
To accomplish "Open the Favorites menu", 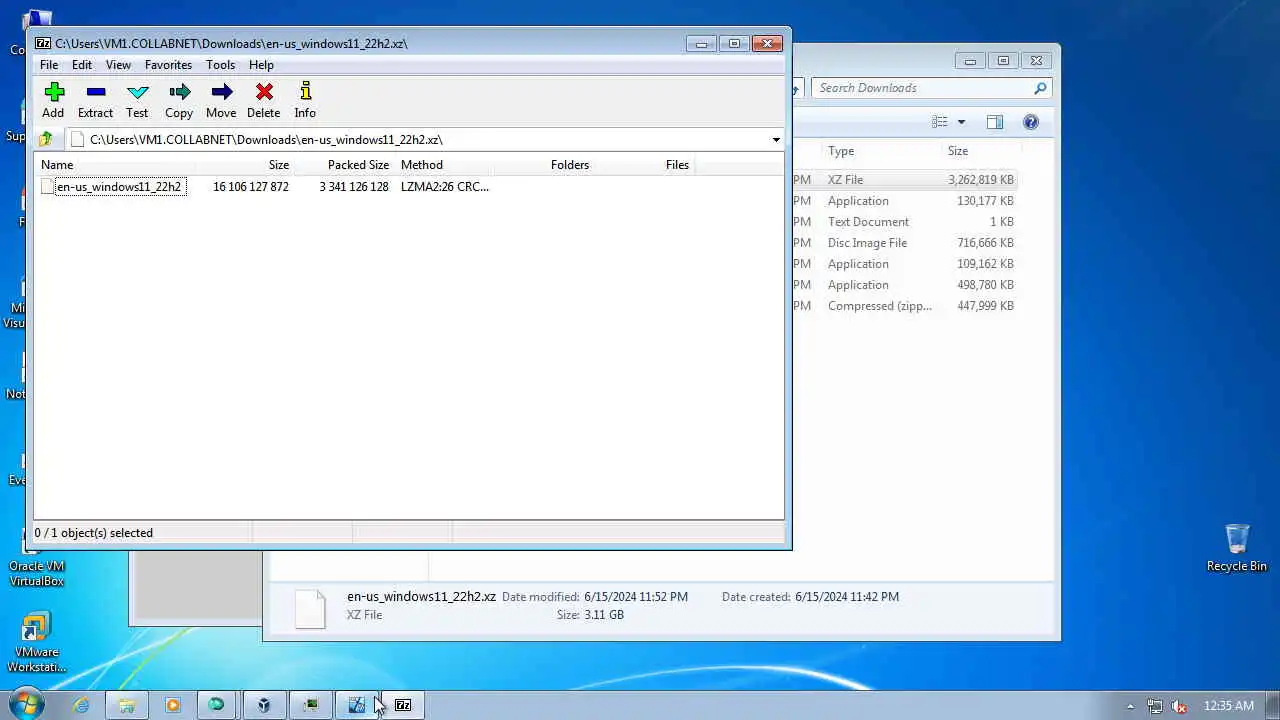I will [168, 65].
